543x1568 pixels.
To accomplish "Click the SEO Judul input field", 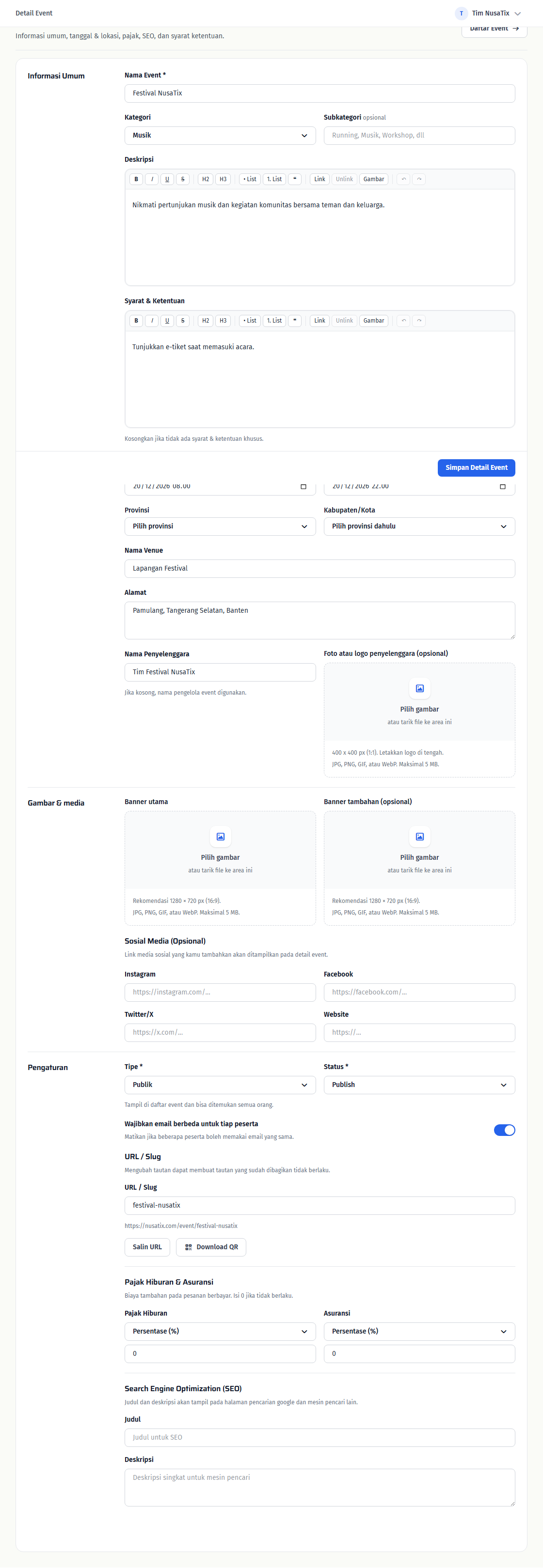I will click(320, 1438).
